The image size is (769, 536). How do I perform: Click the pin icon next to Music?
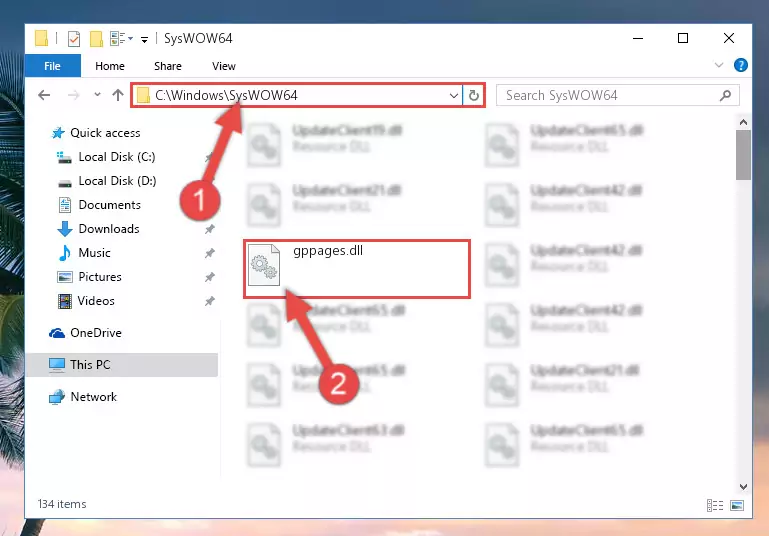[x=209, y=253]
